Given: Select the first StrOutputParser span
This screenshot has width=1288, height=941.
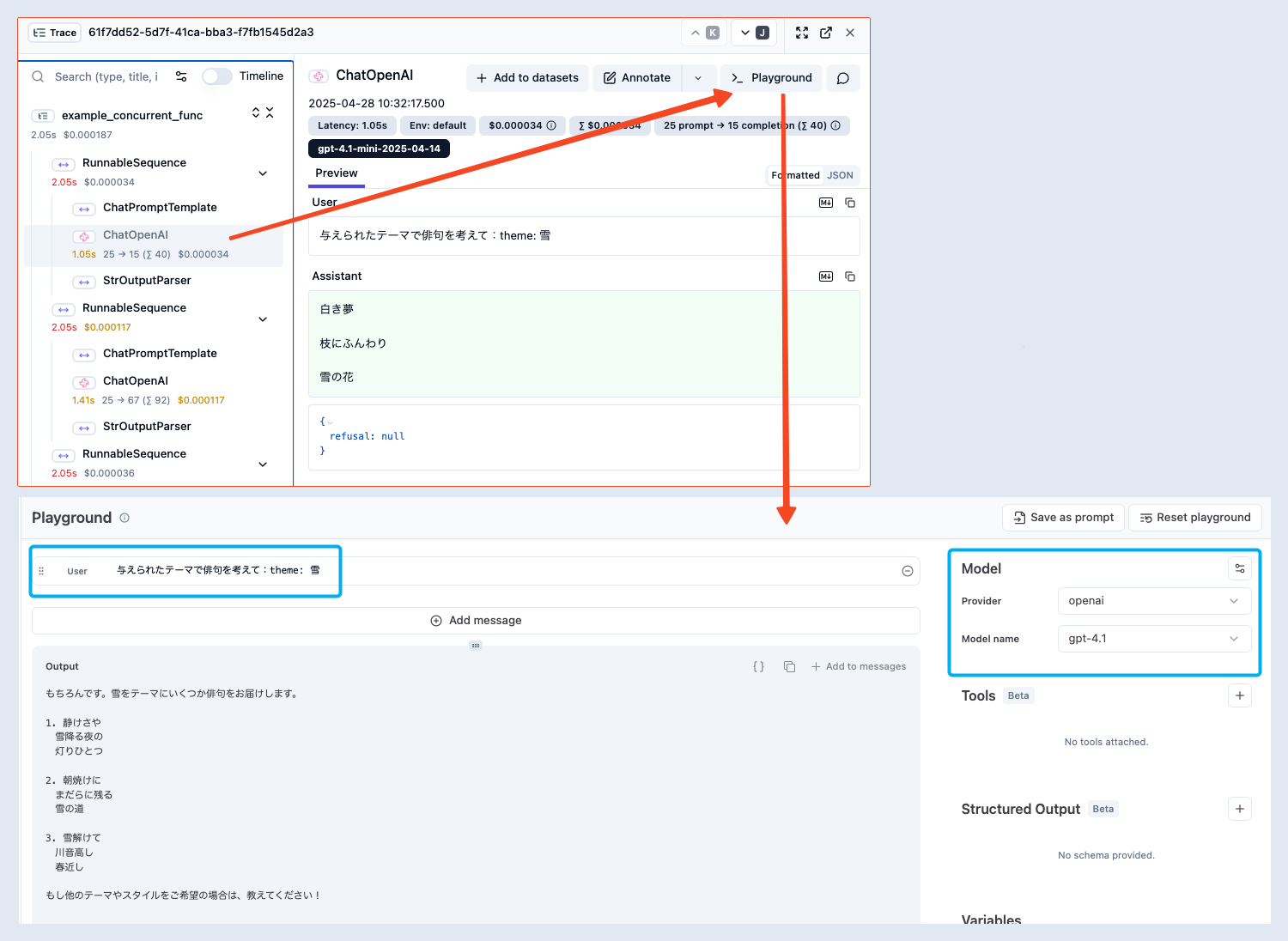Looking at the screenshot, I should tap(147, 281).
